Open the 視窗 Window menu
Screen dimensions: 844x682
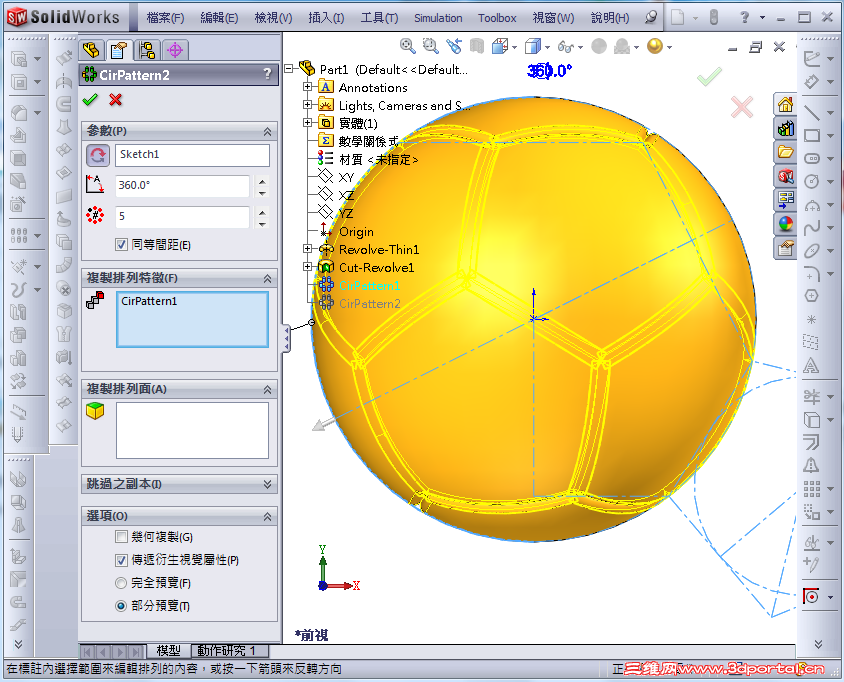553,18
